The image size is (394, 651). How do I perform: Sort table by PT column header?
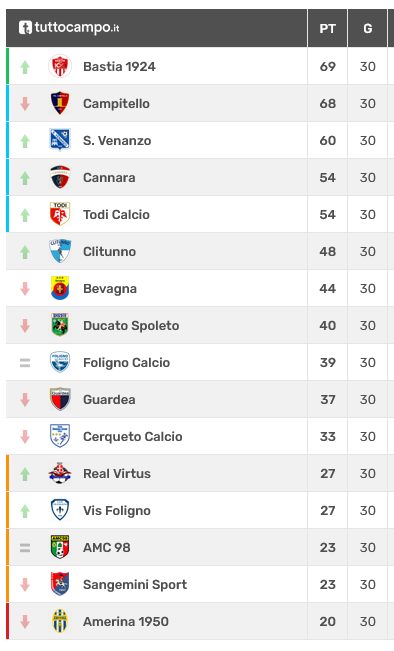327,28
